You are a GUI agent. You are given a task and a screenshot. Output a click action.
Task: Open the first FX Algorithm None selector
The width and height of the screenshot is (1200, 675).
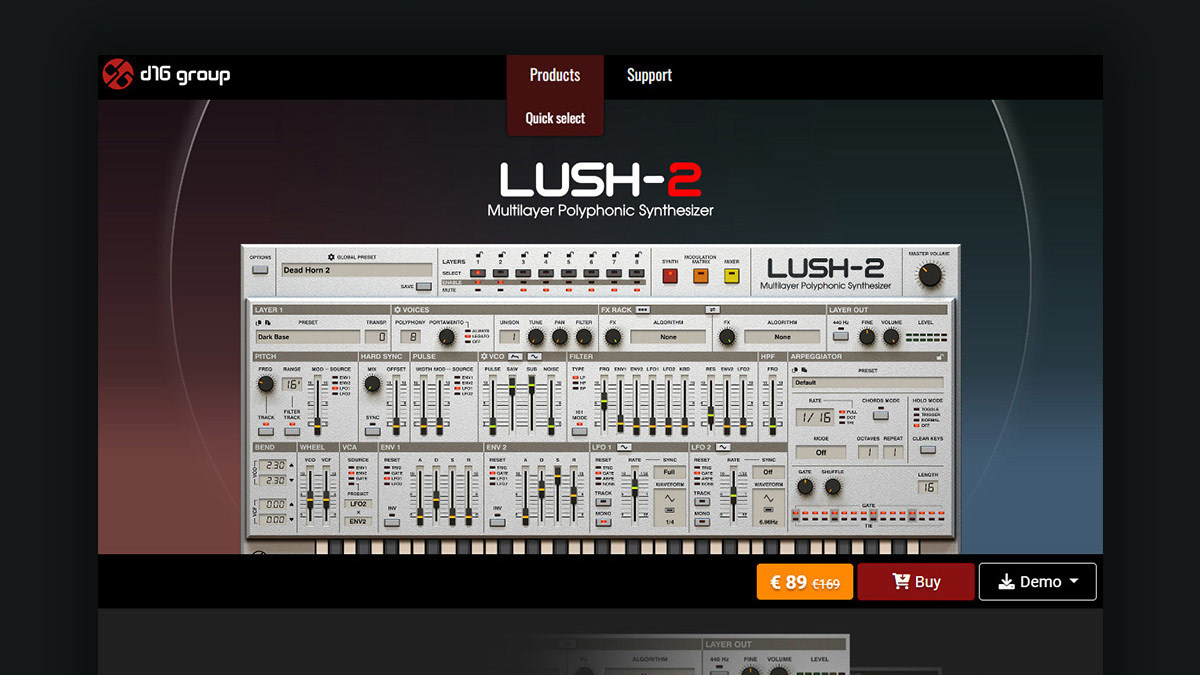pos(668,337)
